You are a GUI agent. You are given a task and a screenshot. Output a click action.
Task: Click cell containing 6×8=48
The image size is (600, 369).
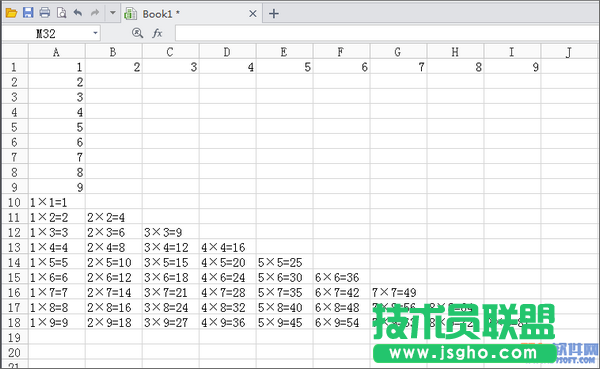point(341,307)
